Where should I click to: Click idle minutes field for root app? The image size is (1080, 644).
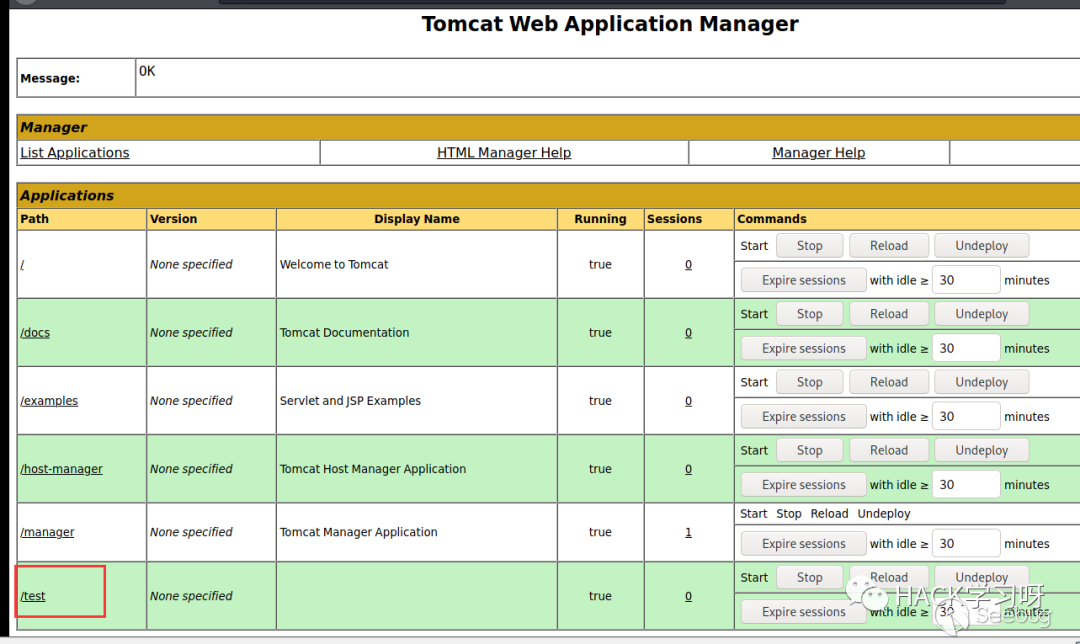pyautogui.click(x=965, y=280)
